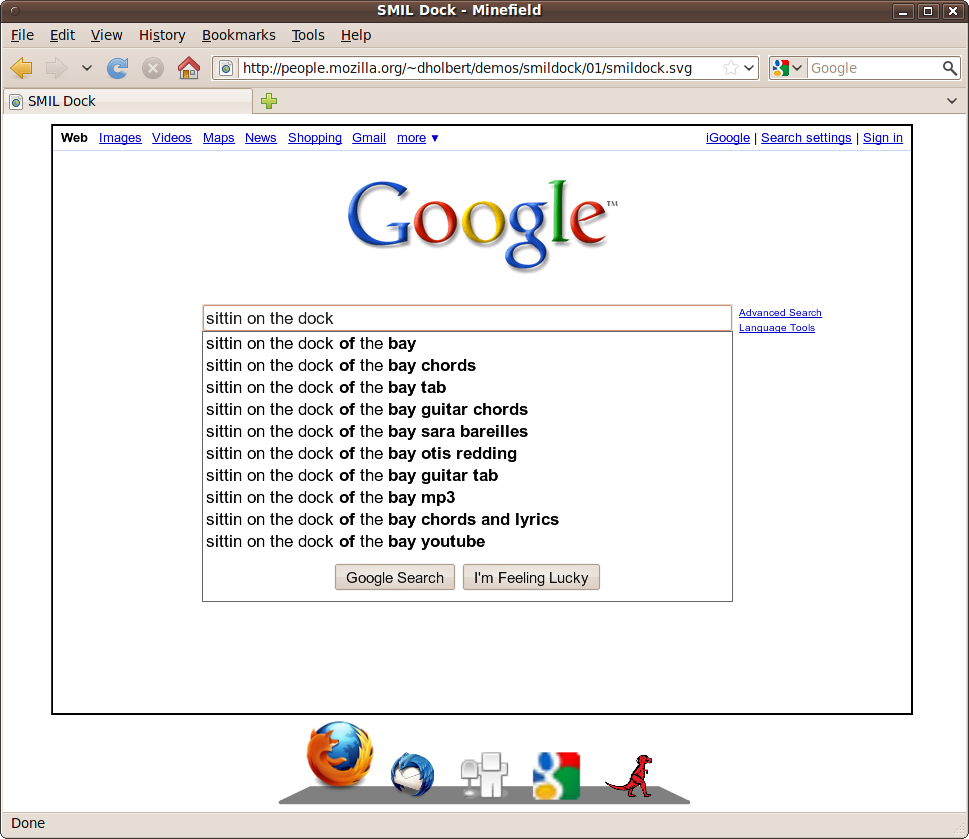Open the File menu
Viewport: 969px width, 839px height.
tap(22, 35)
